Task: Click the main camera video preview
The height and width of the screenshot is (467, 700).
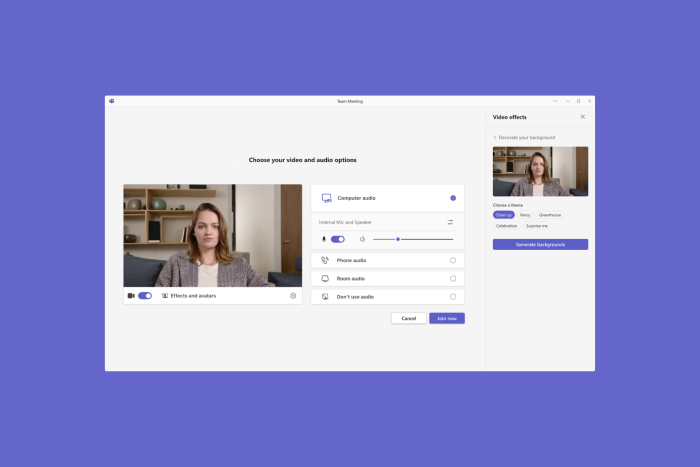Action: coord(213,235)
